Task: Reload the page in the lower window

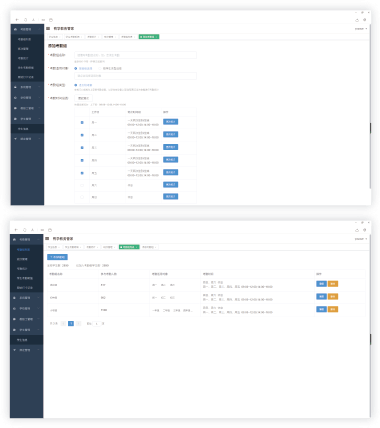Action: pos(24,230)
